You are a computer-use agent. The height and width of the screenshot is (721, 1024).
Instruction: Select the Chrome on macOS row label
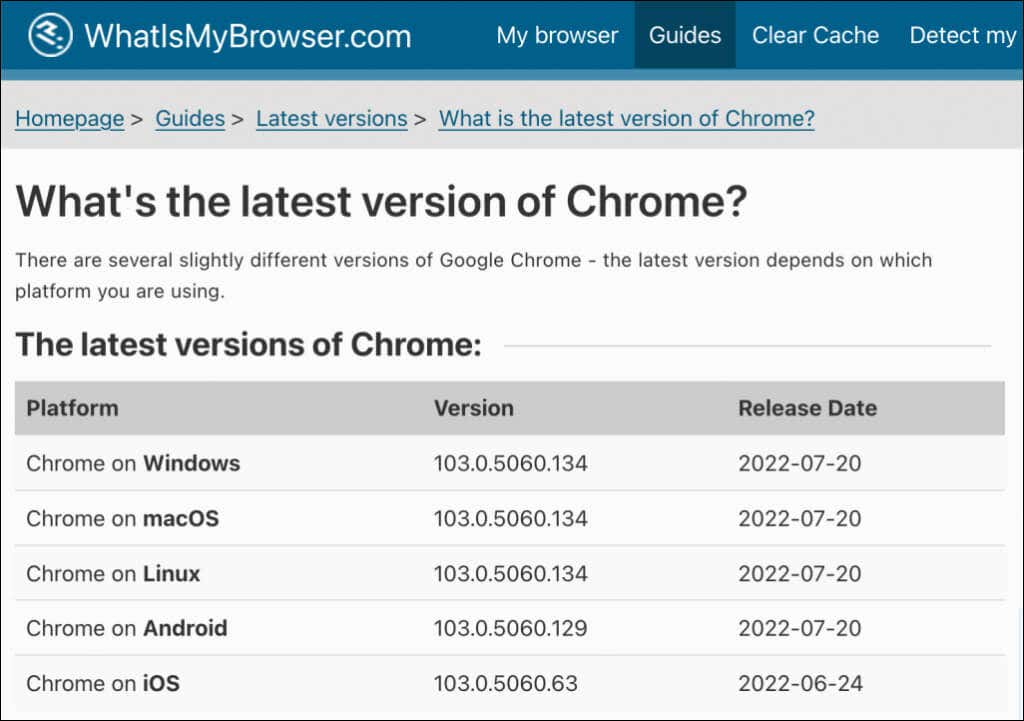point(122,518)
